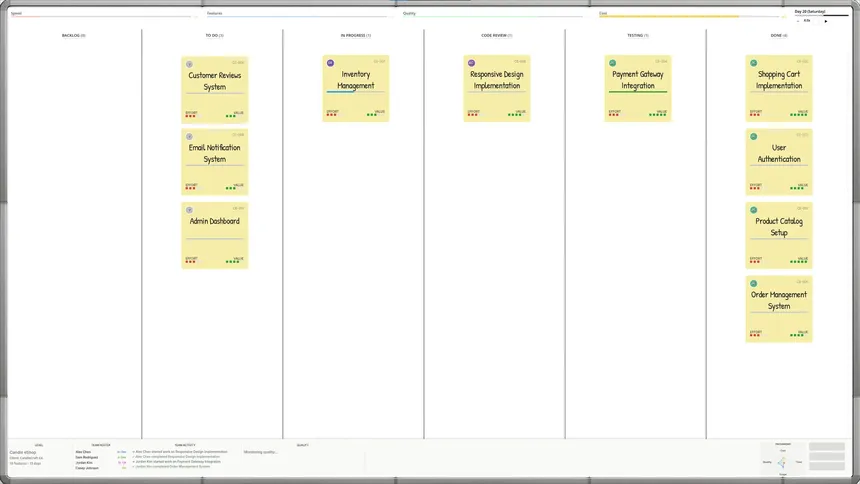Click the CODE REVIEW column header
The height and width of the screenshot is (484, 860).
click(496, 36)
